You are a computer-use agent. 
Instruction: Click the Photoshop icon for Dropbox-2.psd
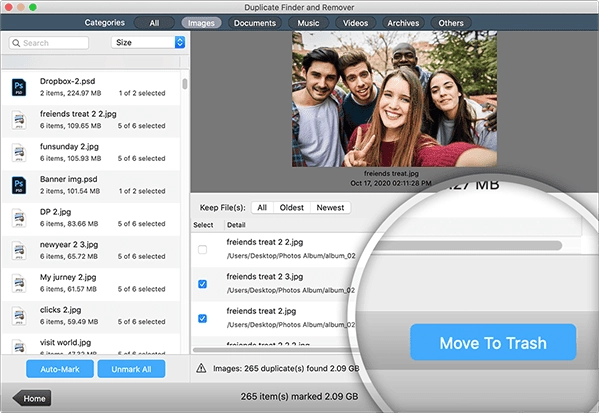pyautogui.click(x=19, y=87)
